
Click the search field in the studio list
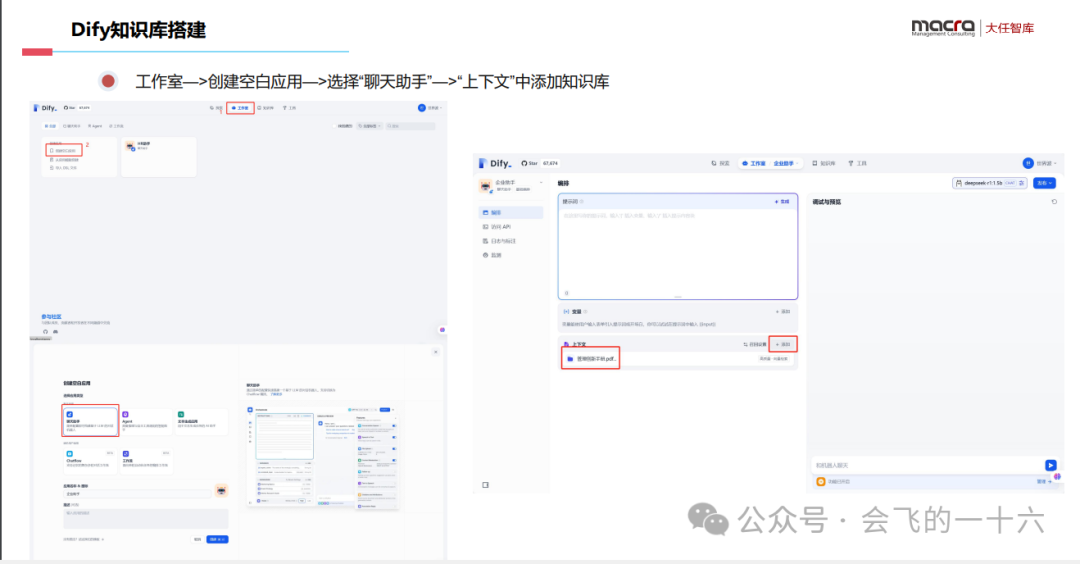point(411,126)
